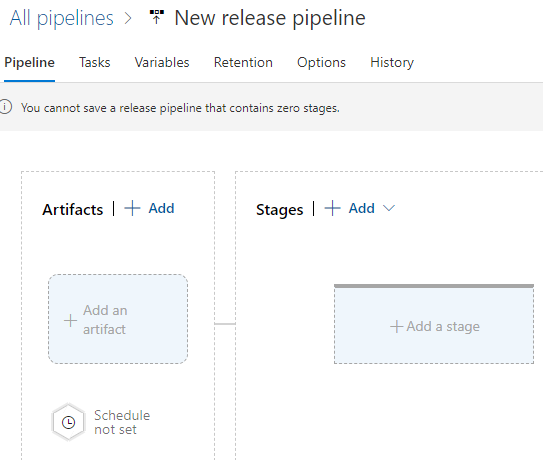Select the Pipeline tab
The image size is (543, 460).
[x=29, y=62]
